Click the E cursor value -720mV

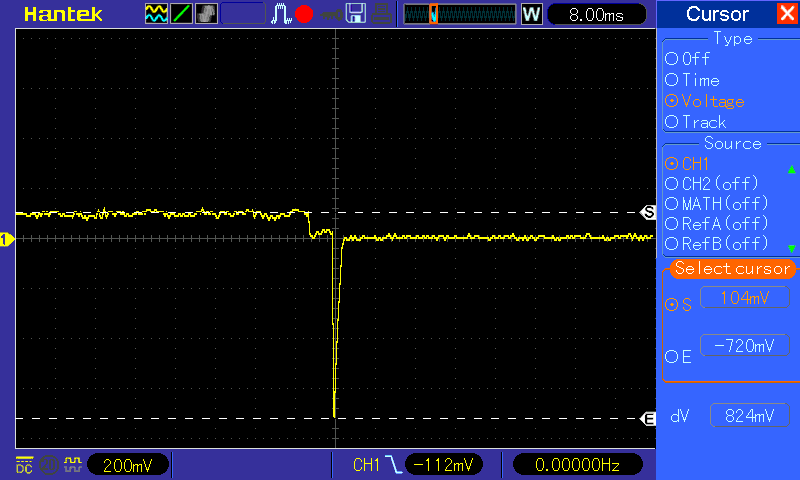tap(745, 346)
